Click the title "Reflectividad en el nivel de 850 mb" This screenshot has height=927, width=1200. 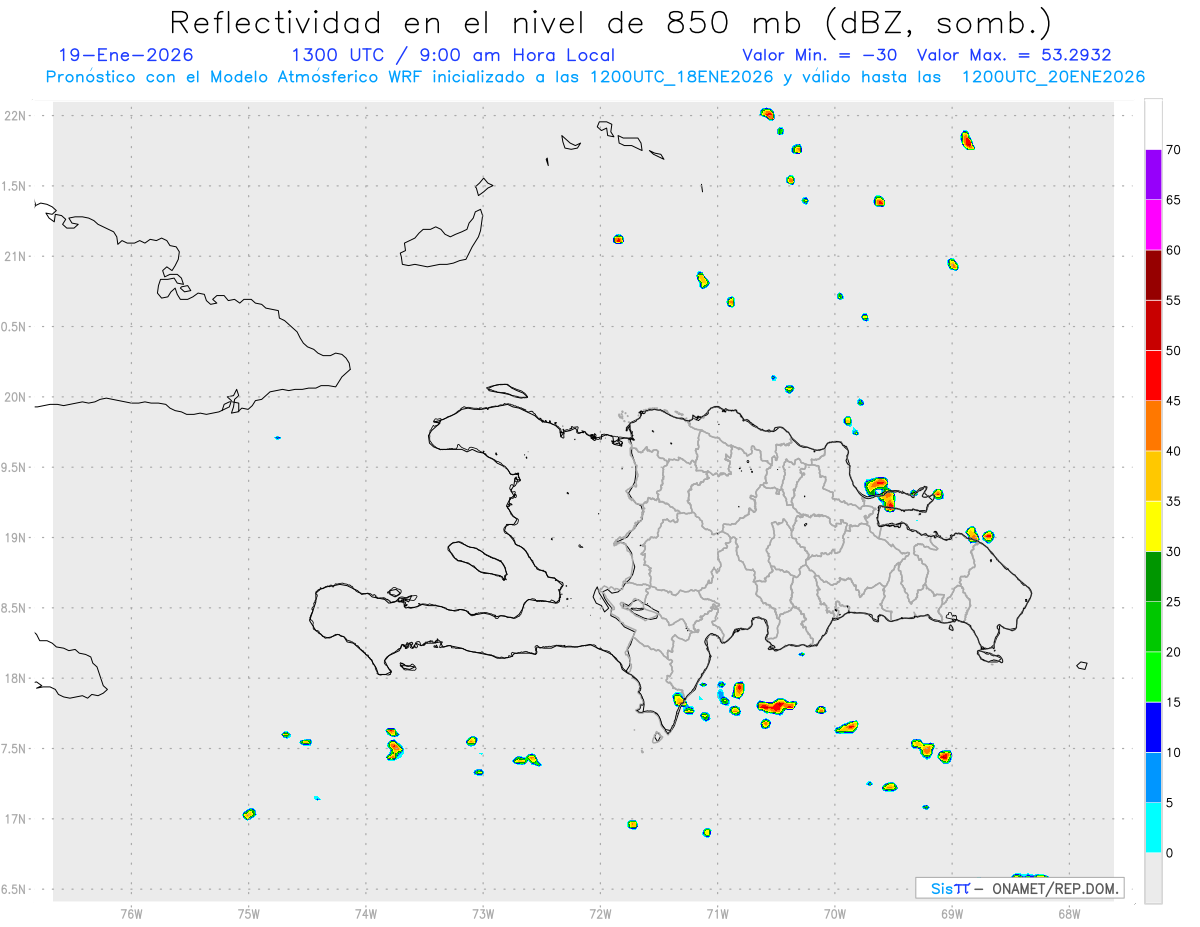click(489, 22)
